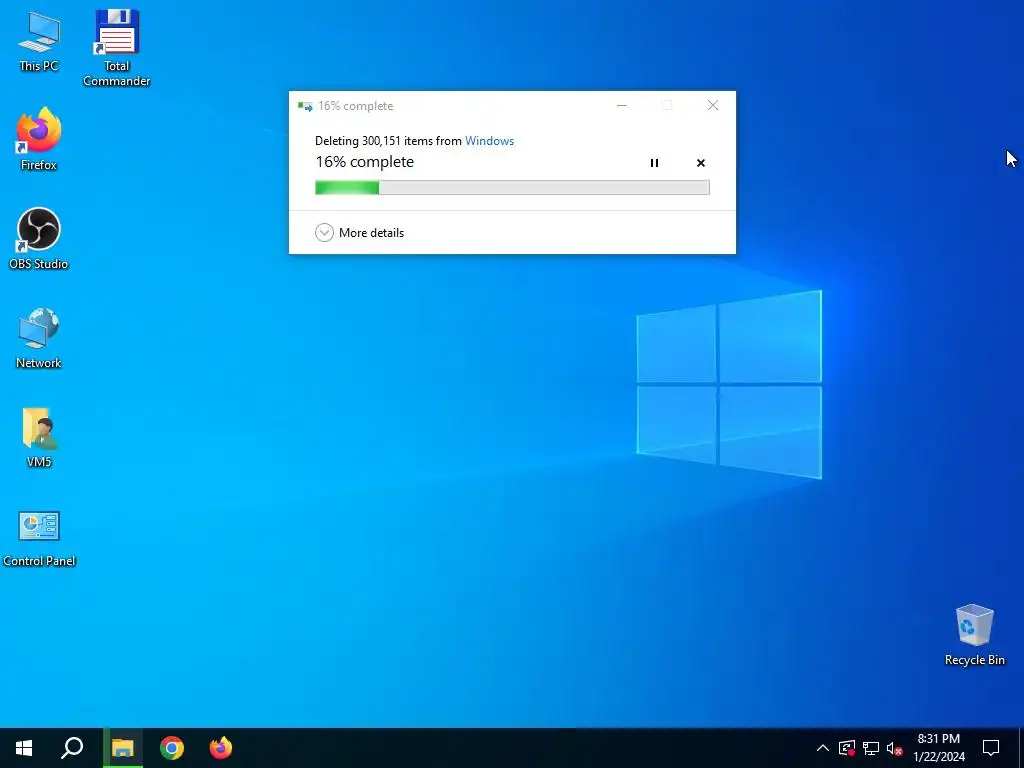The height and width of the screenshot is (768, 1024).
Task: Select the Control Panel desktop icon
Action: pos(39,538)
